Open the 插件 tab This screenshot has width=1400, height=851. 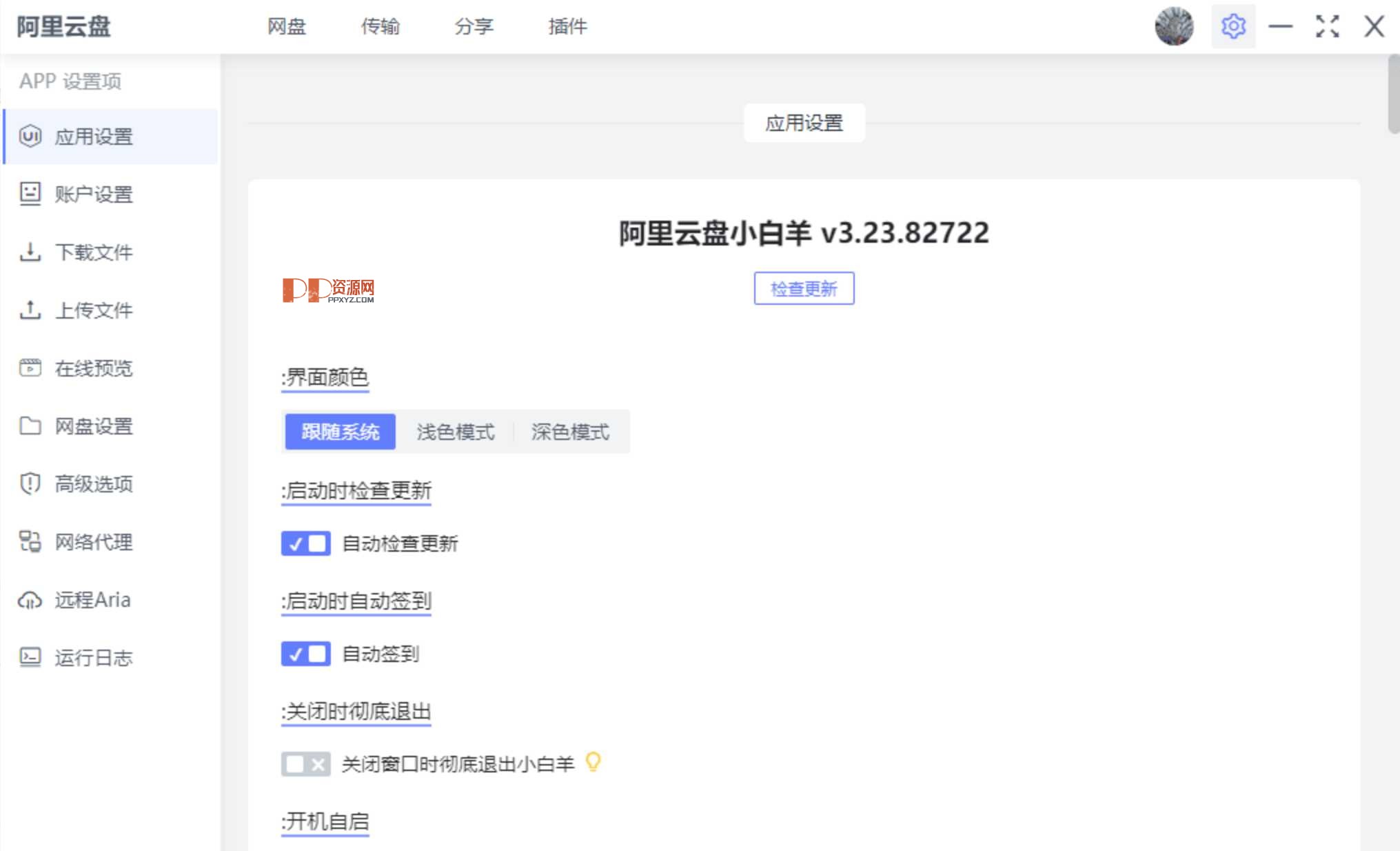(x=568, y=26)
